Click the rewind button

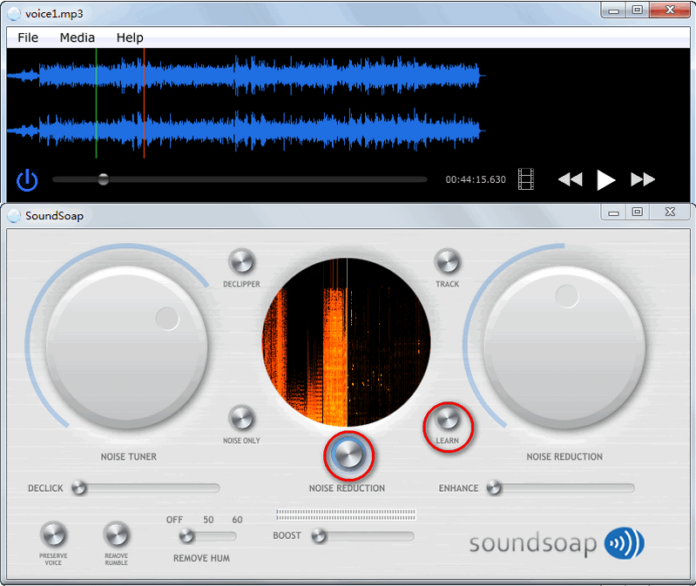click(570, 179)
